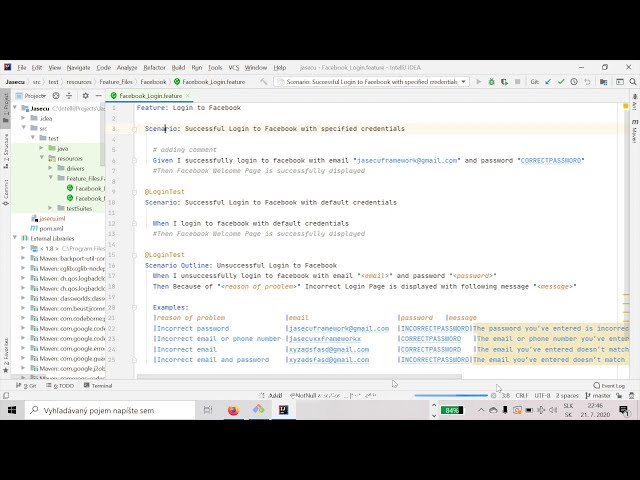Viewport: 640px width, 480px height.
Task: Click master branch in status bar
Action: [x=598, y=396]
